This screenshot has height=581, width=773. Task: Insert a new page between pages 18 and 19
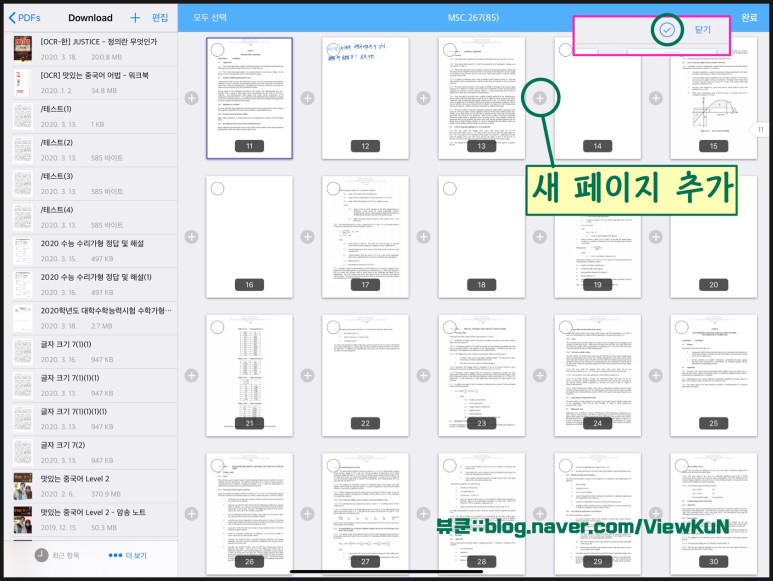click(x=540, y=237)
